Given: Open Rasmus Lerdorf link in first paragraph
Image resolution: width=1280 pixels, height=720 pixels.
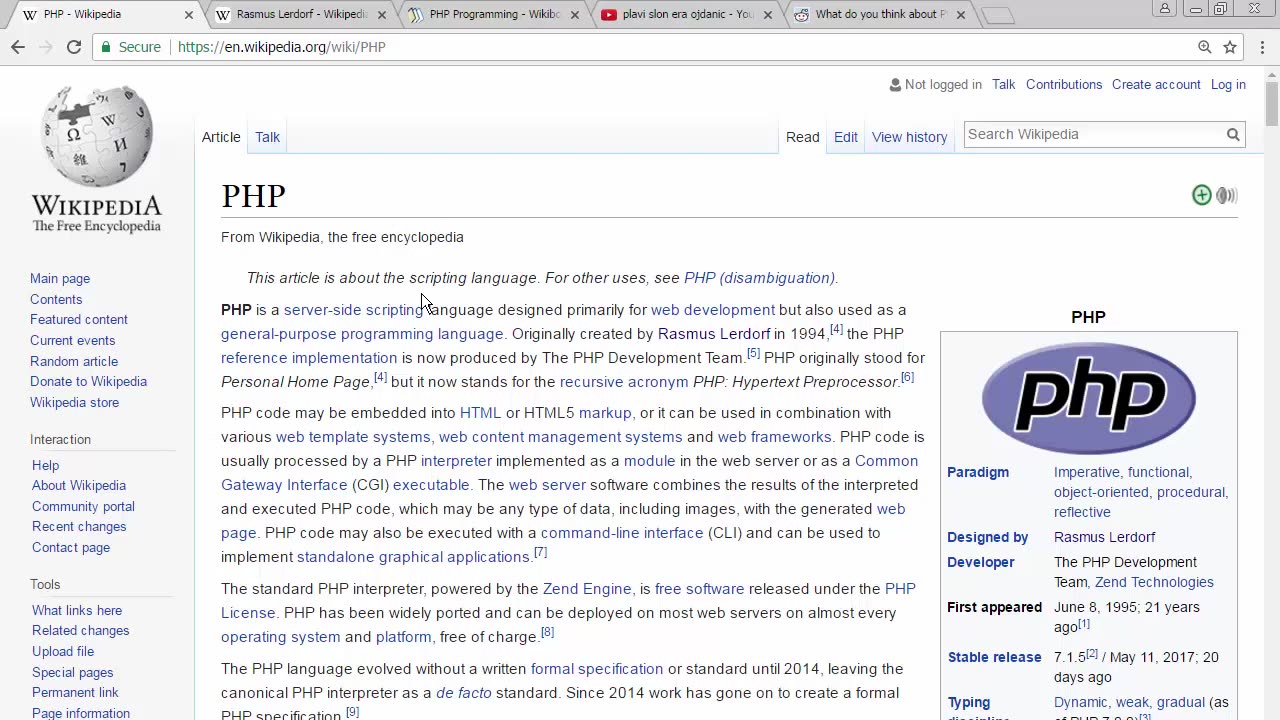Looking at the screenshot, I should [x=714, y=334].
